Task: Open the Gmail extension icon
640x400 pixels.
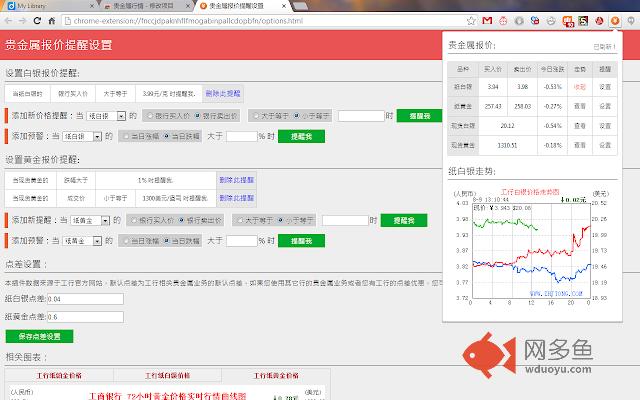Action: [487, 20]
